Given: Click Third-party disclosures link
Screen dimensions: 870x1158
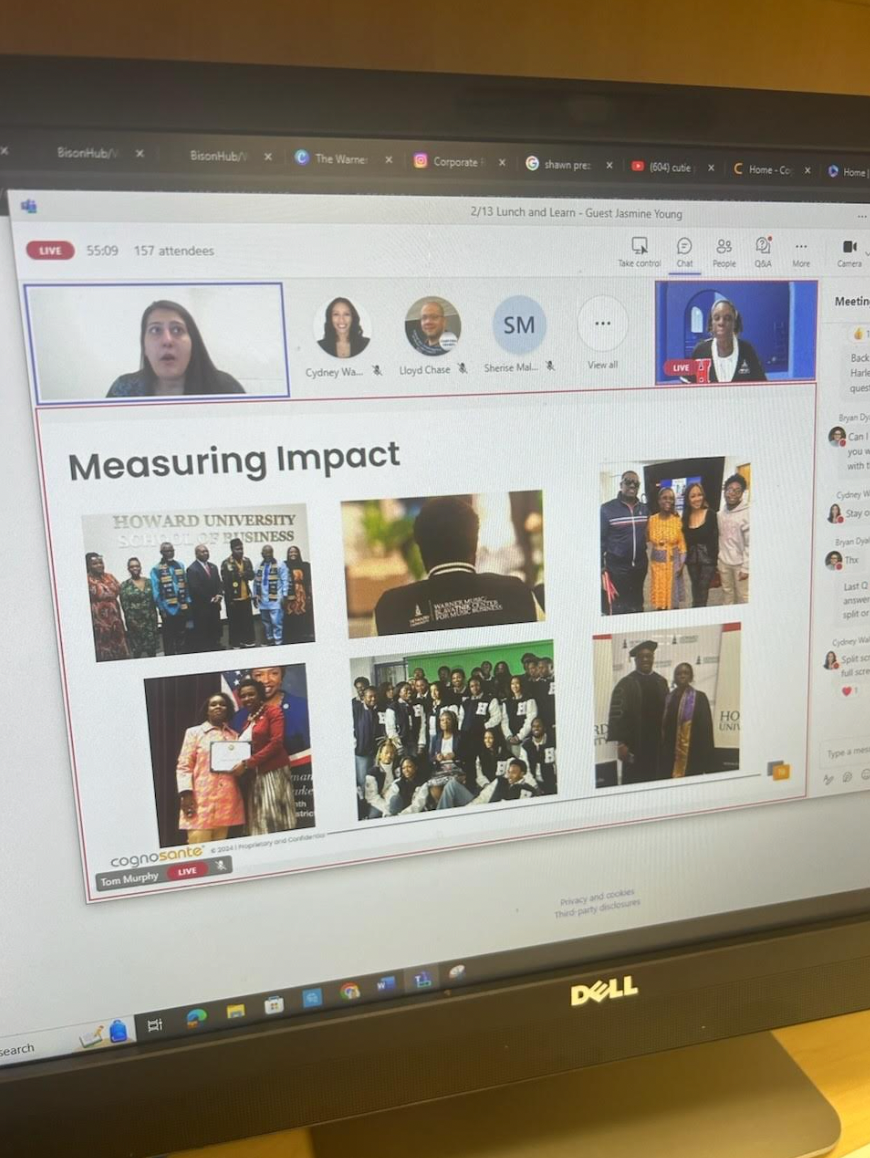Looking at the screenshot, I should coord(597,909).
